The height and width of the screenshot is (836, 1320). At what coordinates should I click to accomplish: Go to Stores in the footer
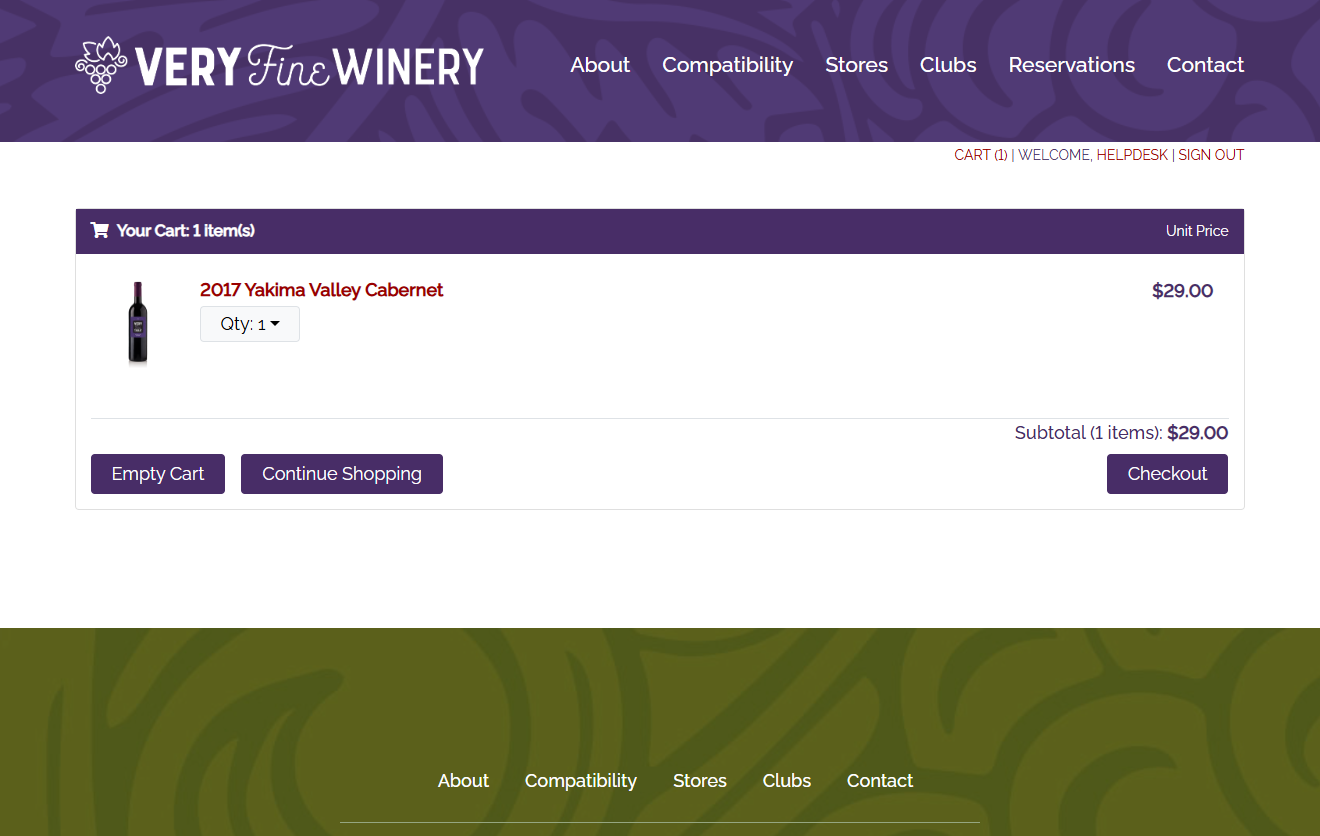coord(700,781)
